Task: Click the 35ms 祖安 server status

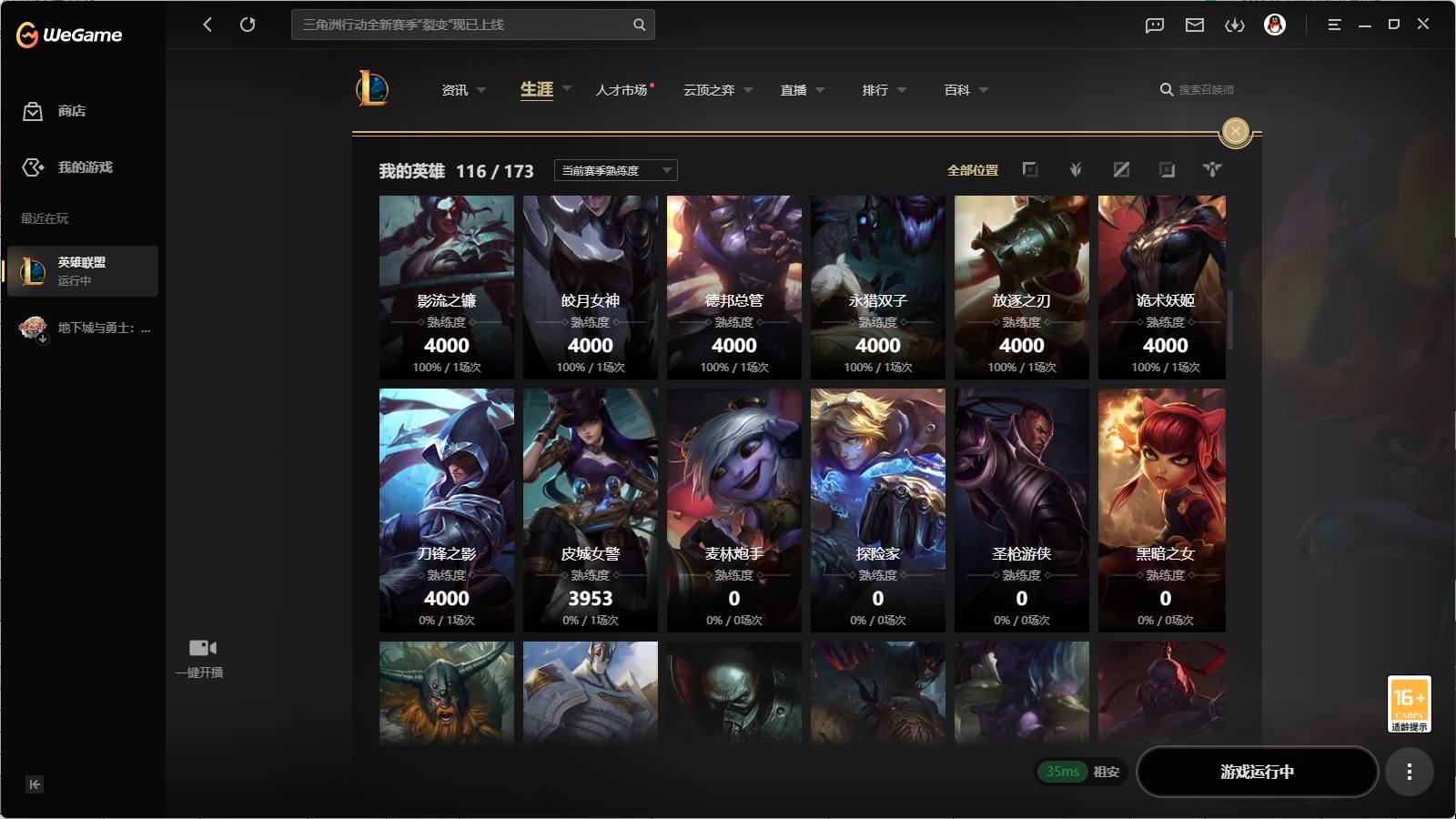Action: [x=1082, y=772]
